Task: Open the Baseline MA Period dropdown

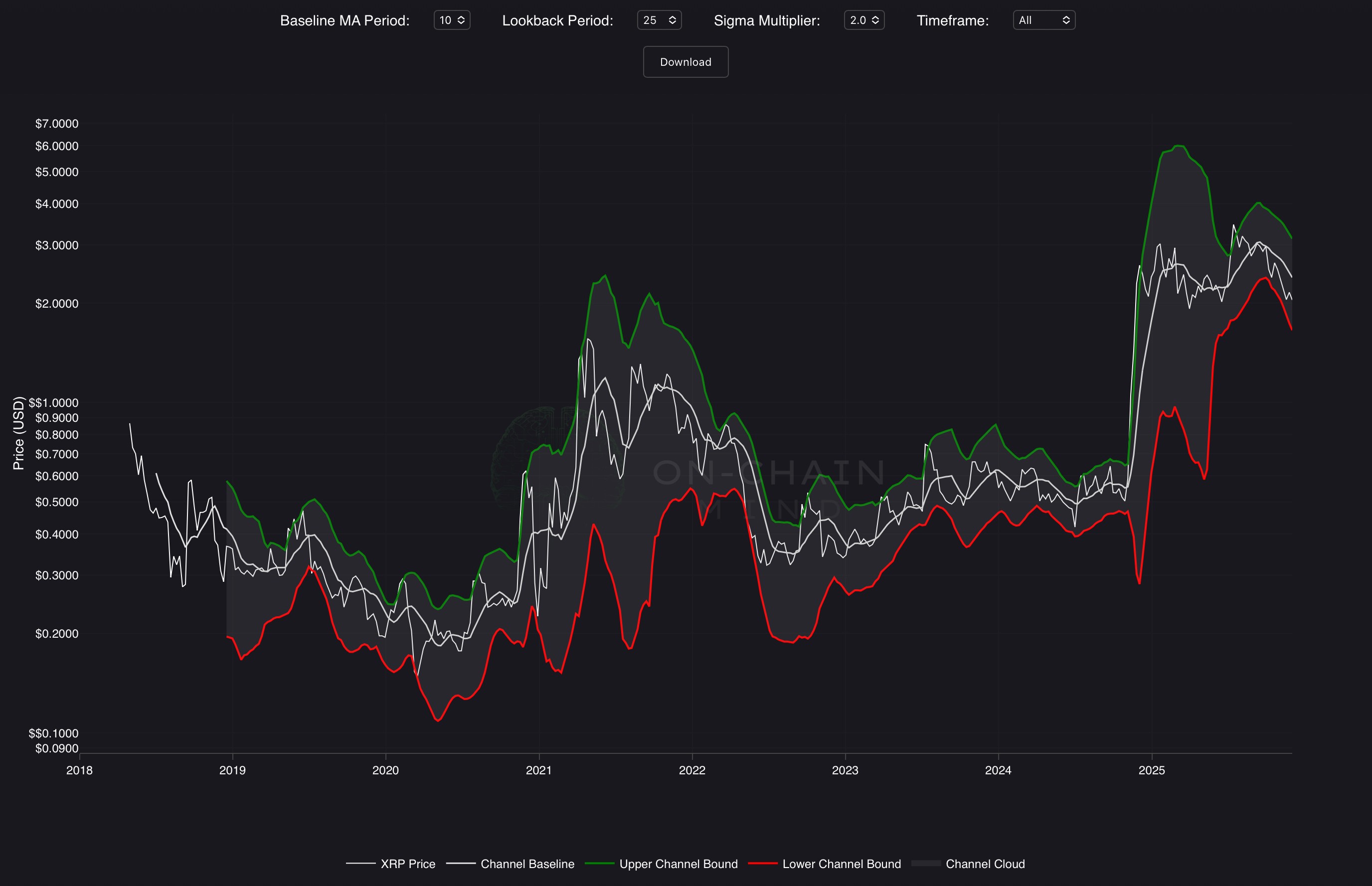Action: coord(452,20)
